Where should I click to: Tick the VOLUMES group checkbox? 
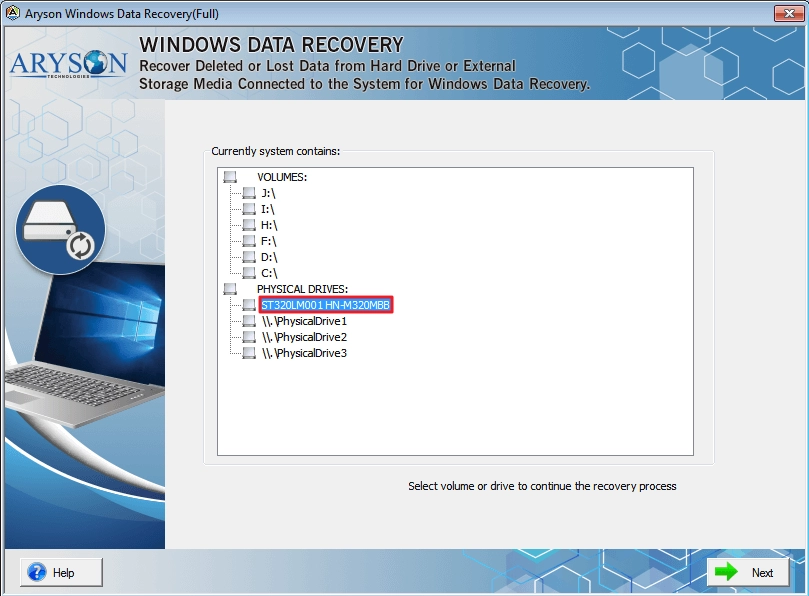tap(230, 177)
